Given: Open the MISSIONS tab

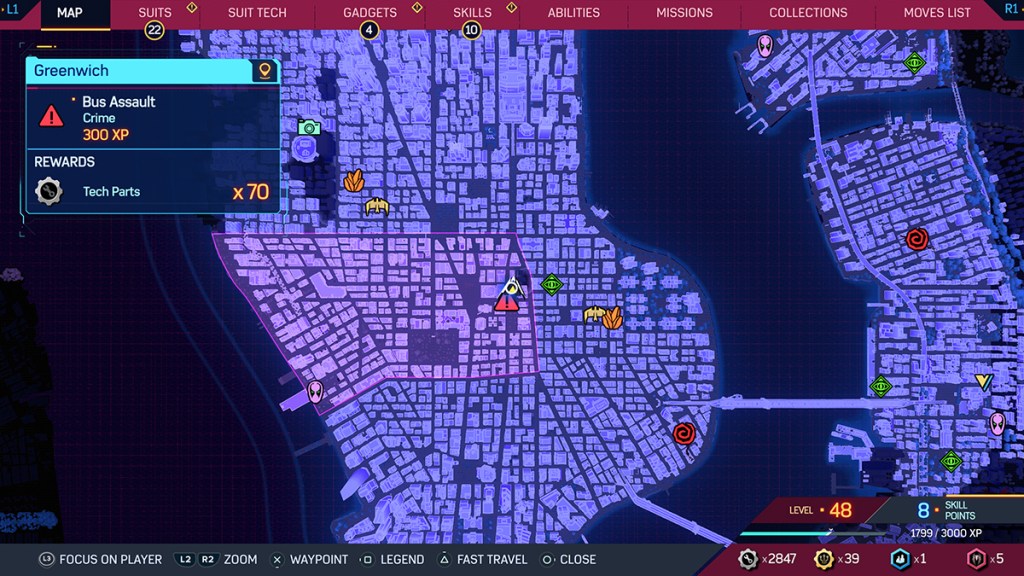Looking at the screenshot, I should [684, 12].
